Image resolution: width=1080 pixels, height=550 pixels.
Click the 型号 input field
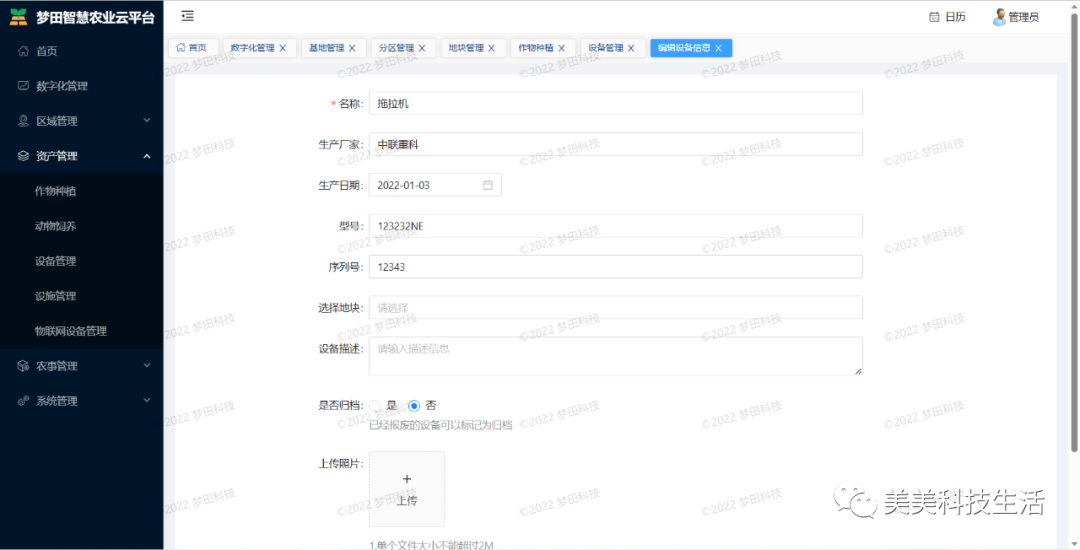616,226
